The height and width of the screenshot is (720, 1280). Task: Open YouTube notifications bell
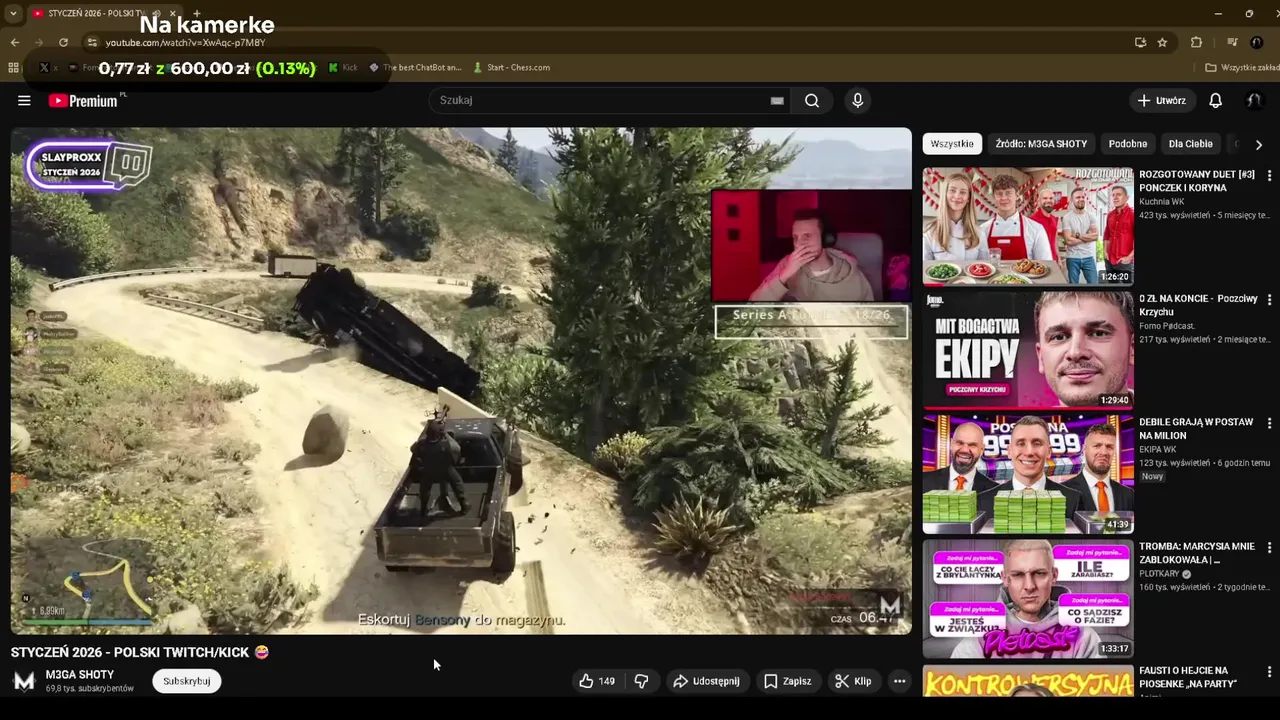pyautogui.click(x=1216, y=100)
